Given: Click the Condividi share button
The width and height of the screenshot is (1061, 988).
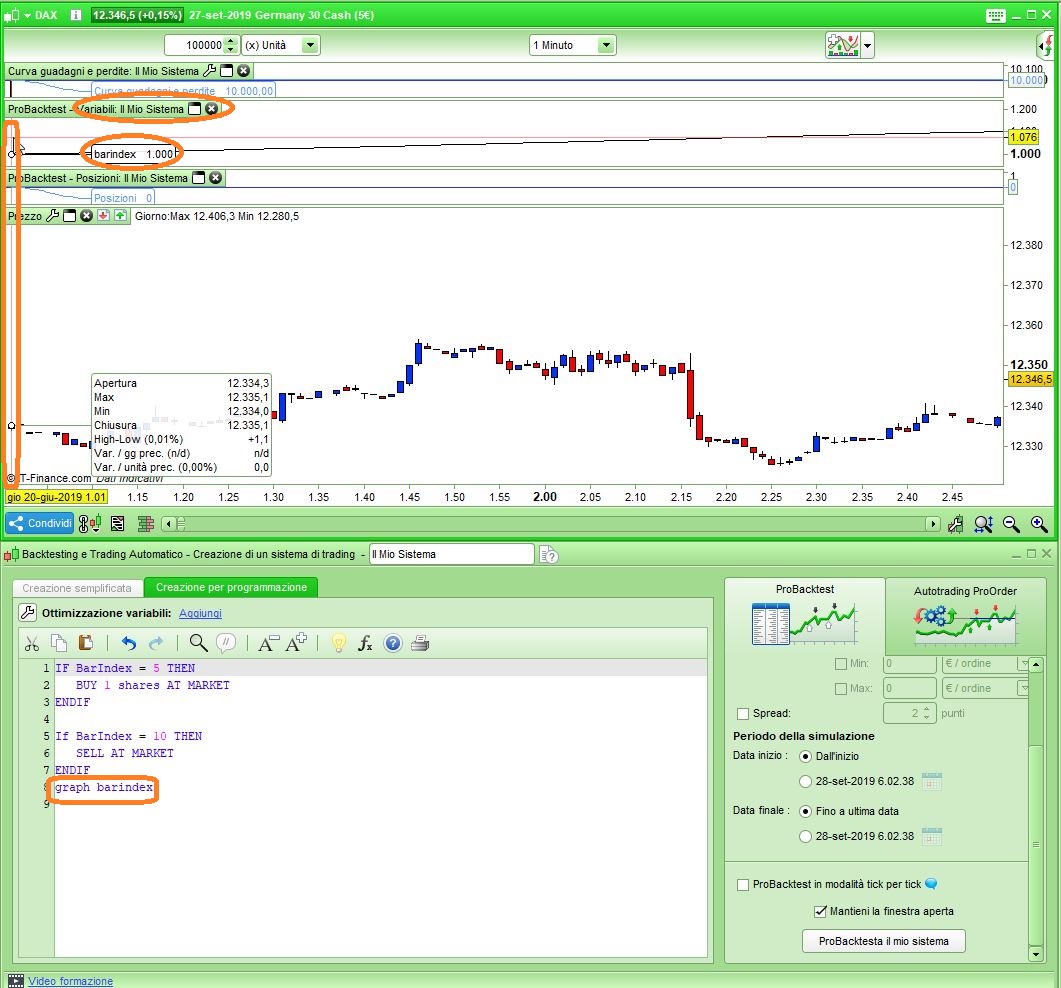Looking at the screenshot, I should point(40,523).
